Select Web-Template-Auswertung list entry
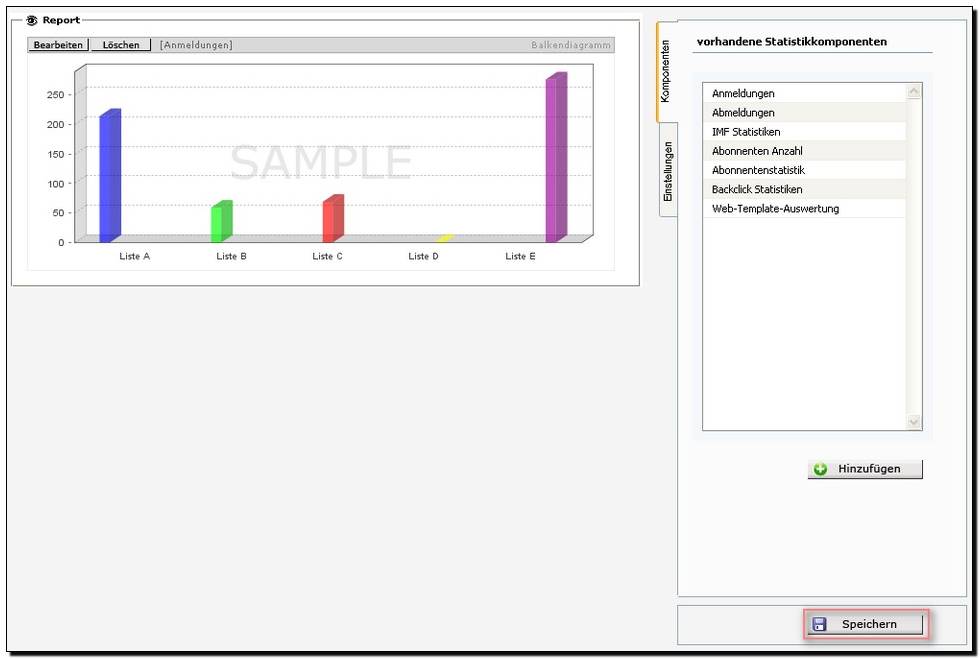980x659 pixels. [804, 209]
